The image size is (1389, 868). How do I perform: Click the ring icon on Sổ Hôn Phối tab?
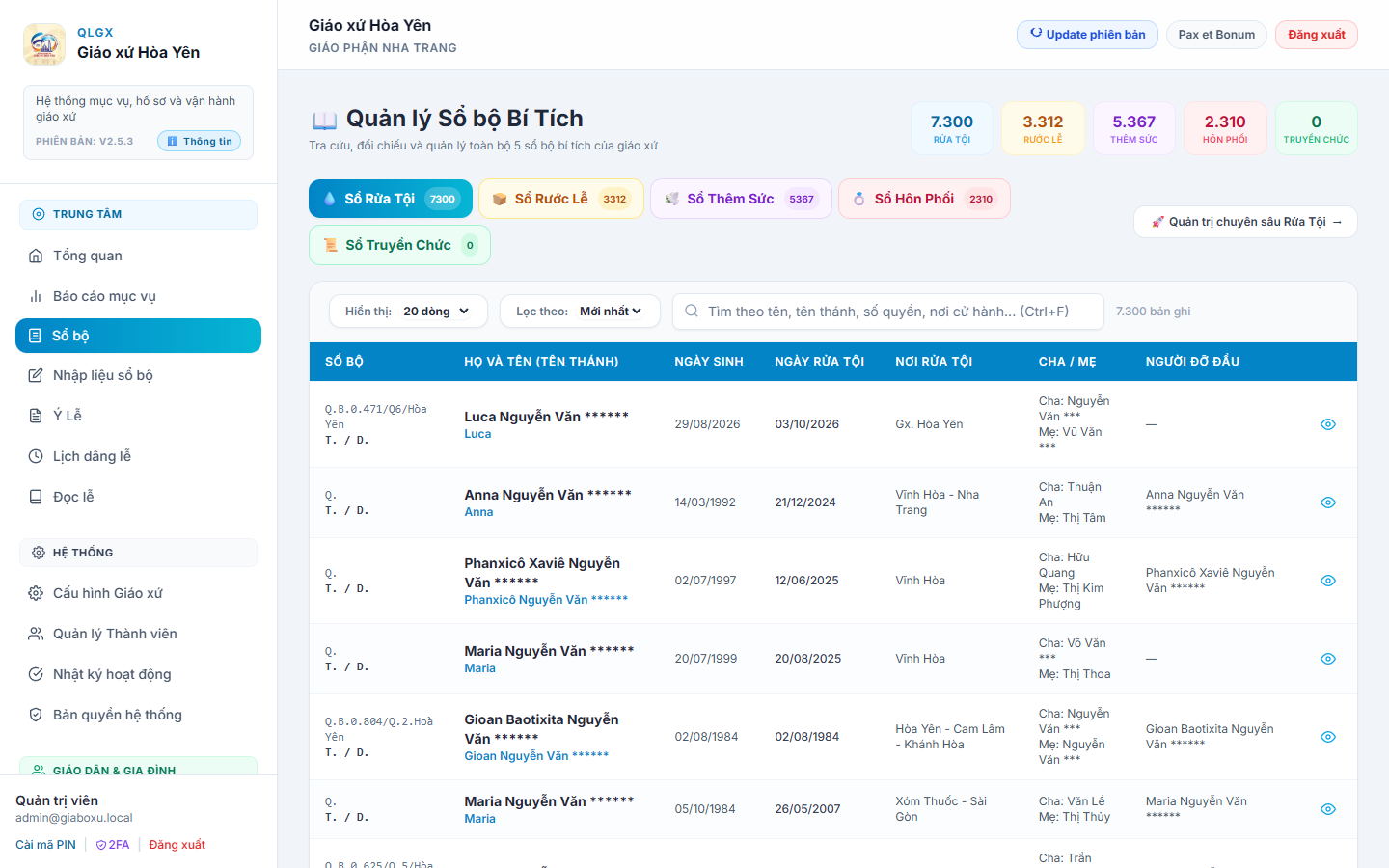[858, 199]
